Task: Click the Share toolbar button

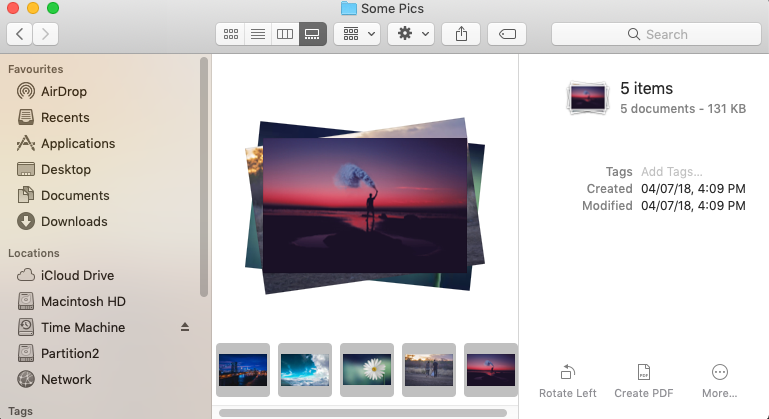Action: pos(461,34)
